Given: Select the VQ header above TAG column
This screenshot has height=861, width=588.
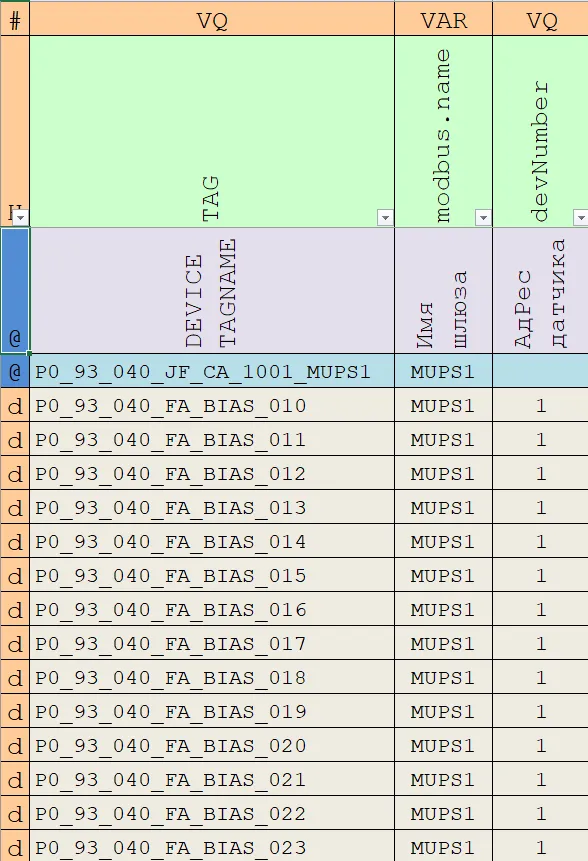Looking at the screenshot, I should [212, 20].
